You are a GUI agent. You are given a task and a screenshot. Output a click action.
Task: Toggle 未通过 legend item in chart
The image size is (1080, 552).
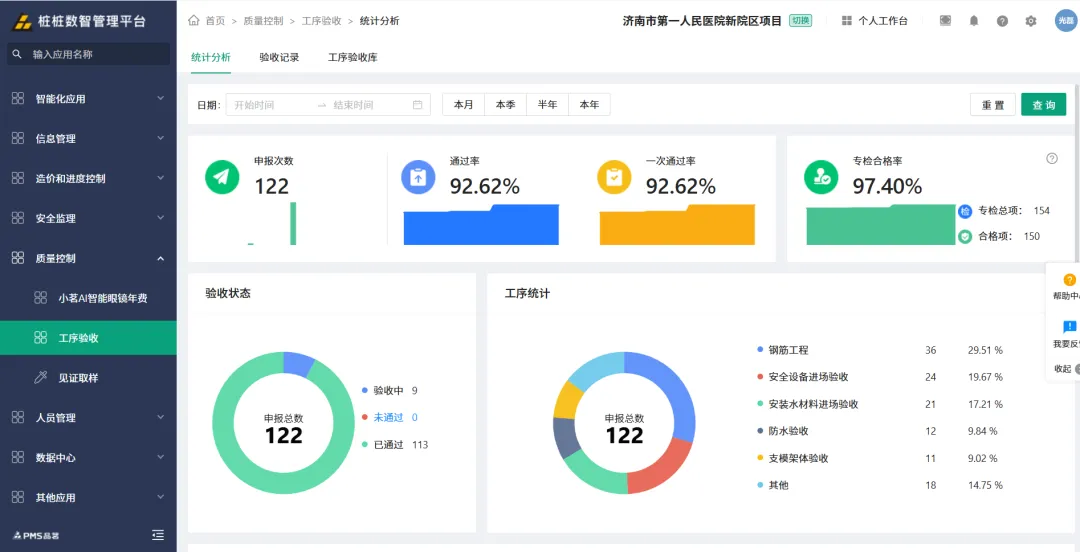[x=390, y=418]
